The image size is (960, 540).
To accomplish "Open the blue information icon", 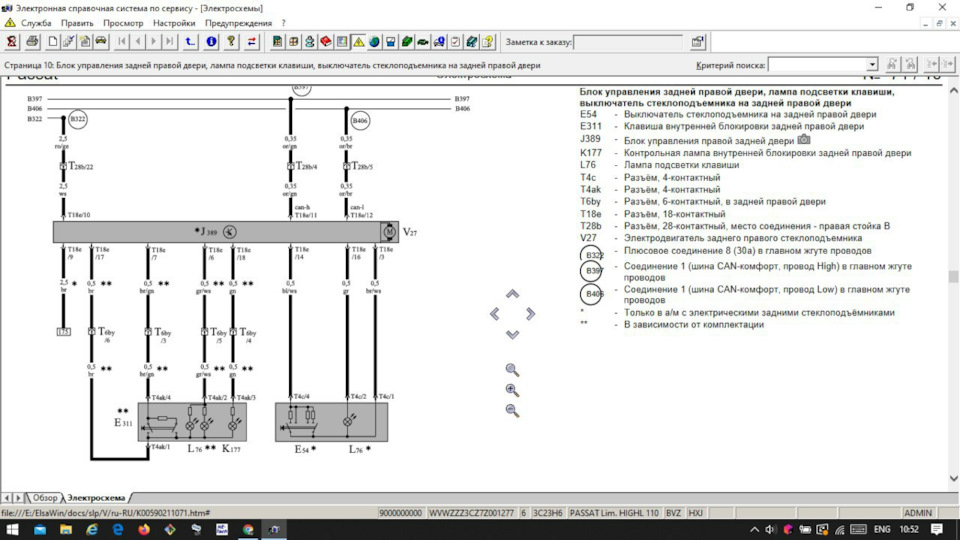I will 211,42.
